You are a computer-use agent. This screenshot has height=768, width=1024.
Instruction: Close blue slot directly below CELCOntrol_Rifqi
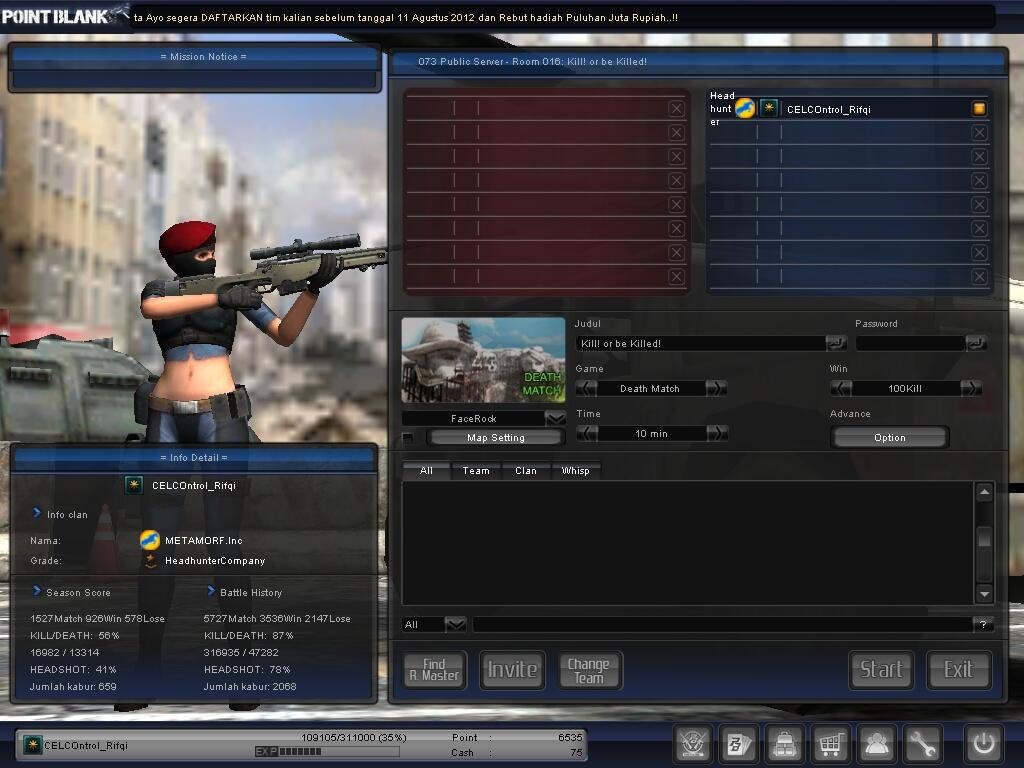point(979,133)
